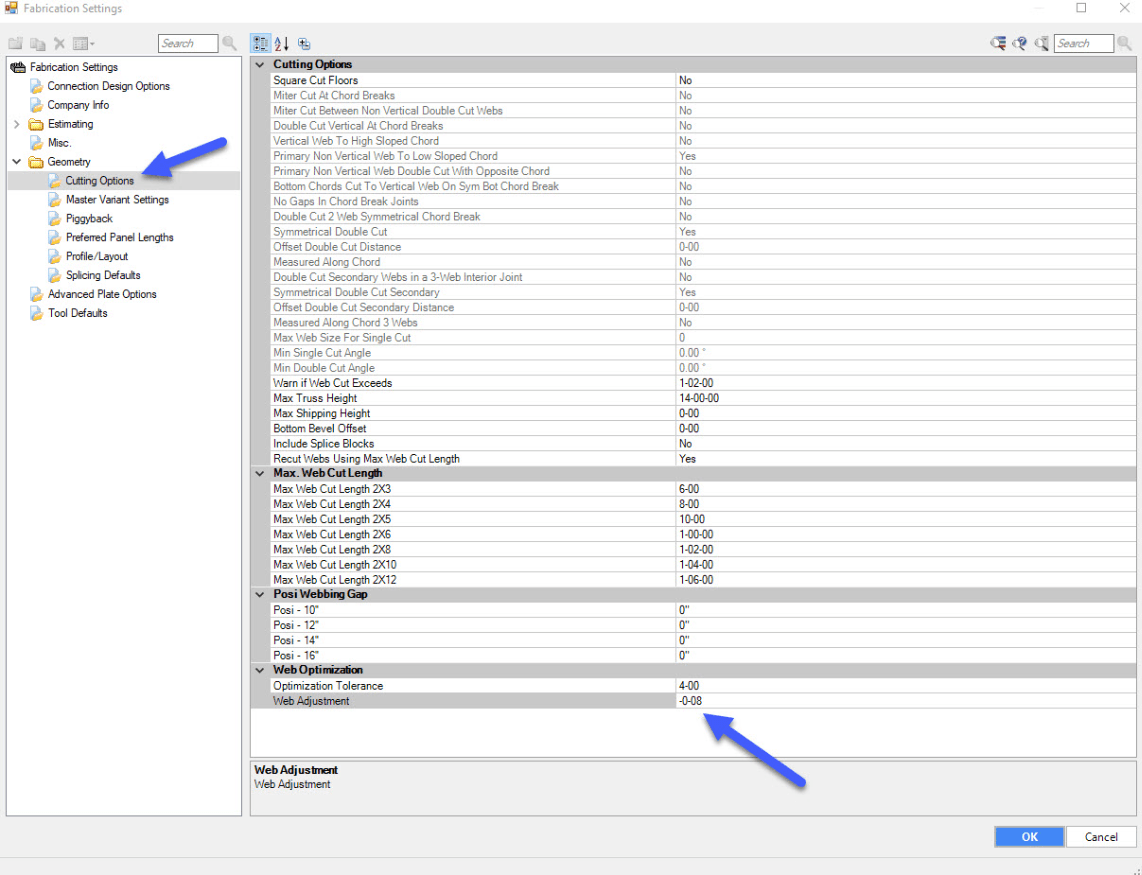This screenshot has width=1142, height=875.
Task: Collapse the Geometry folder node
Action: [16, 162]
